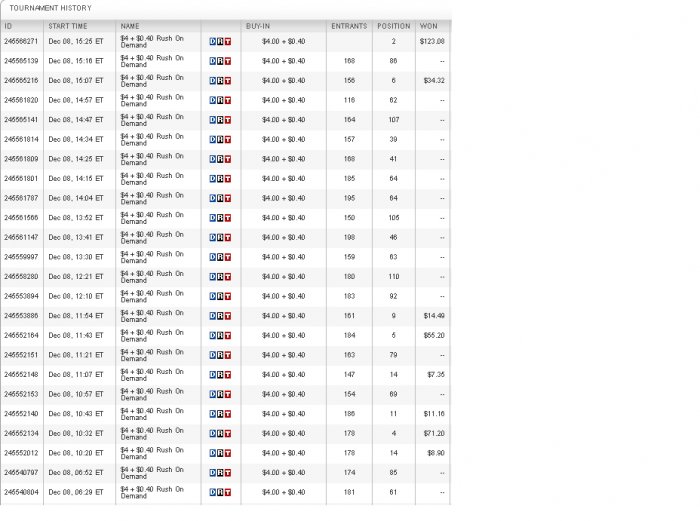Screen dimensions: 700x521
Task: Sort by the BUY-IN column header
Action: tap(258, 26)
